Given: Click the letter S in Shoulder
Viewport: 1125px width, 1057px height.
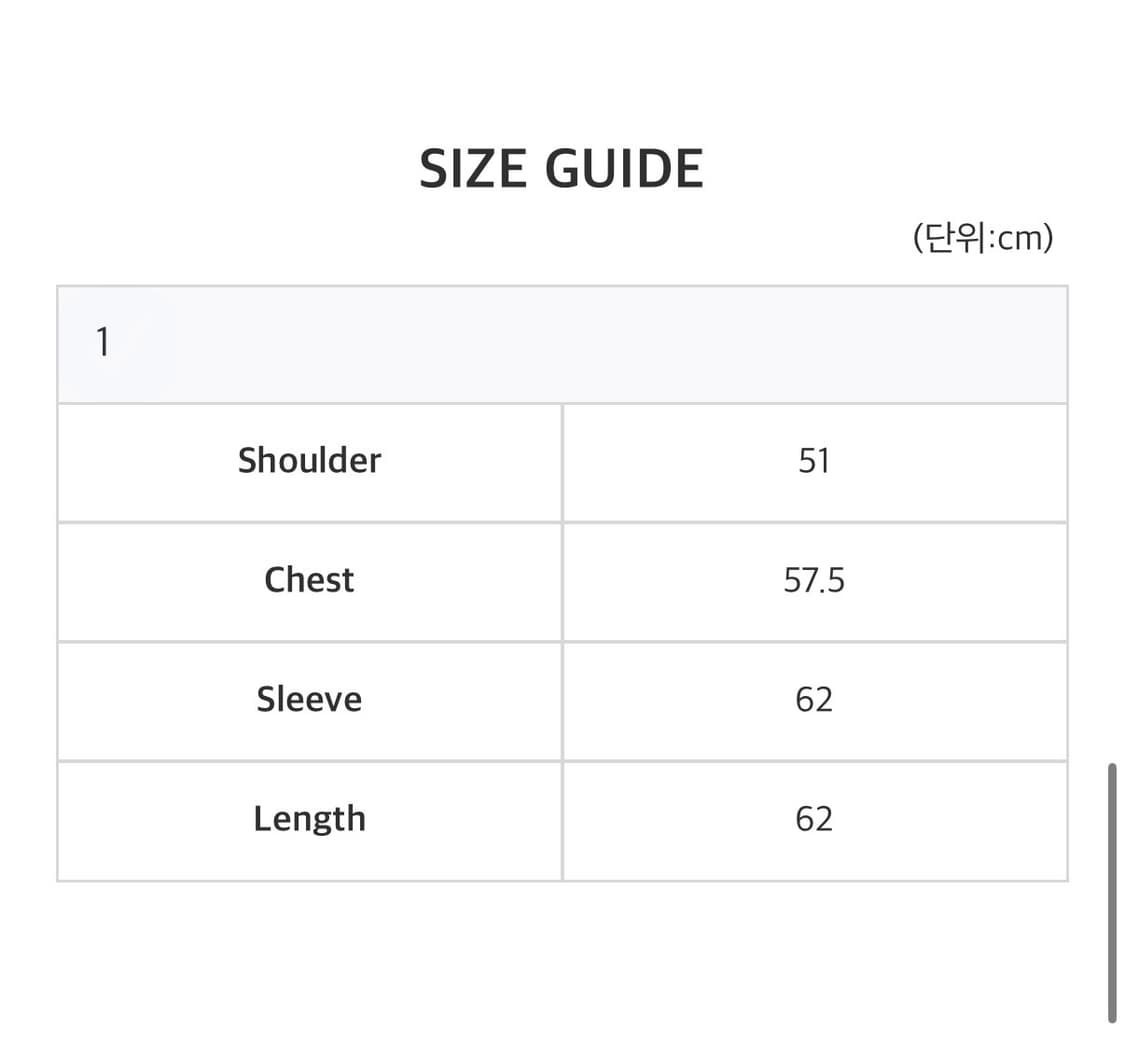Looking at the screenshot, I should point(248,461).
